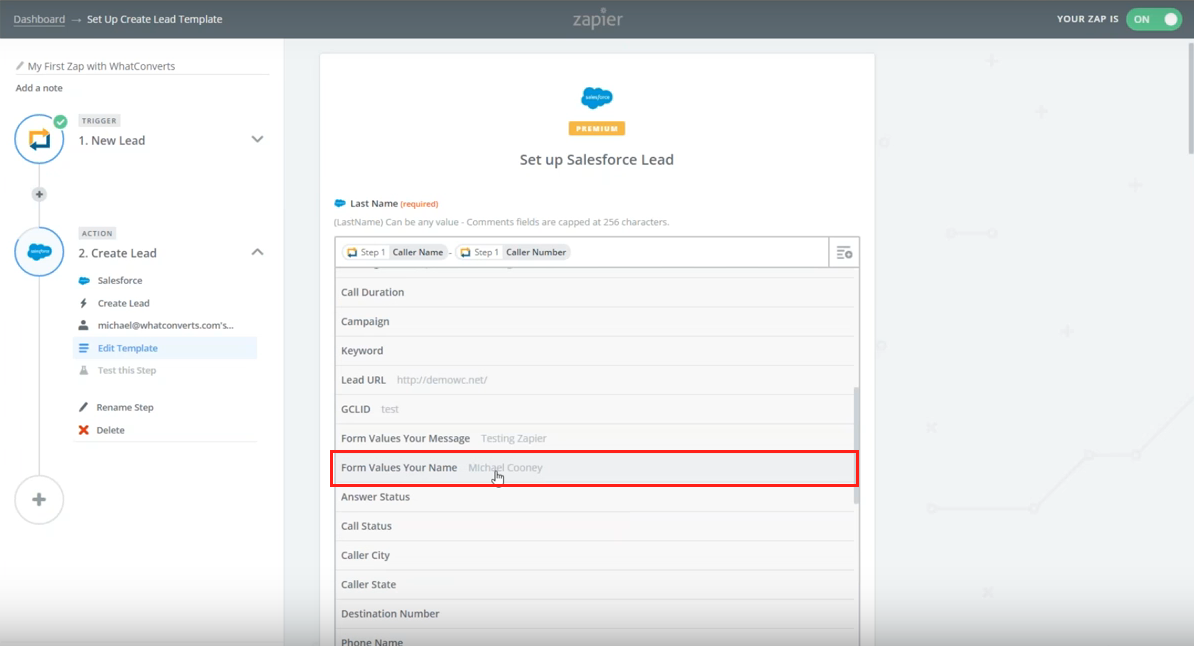Click the field list scrollbar thumb
This screenshot has width=1194, height=646.
[856, 446]
